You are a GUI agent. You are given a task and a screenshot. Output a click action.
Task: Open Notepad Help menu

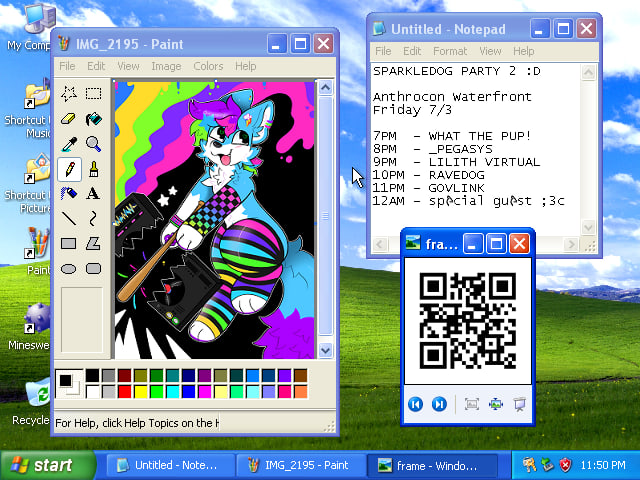click(523, 51)
